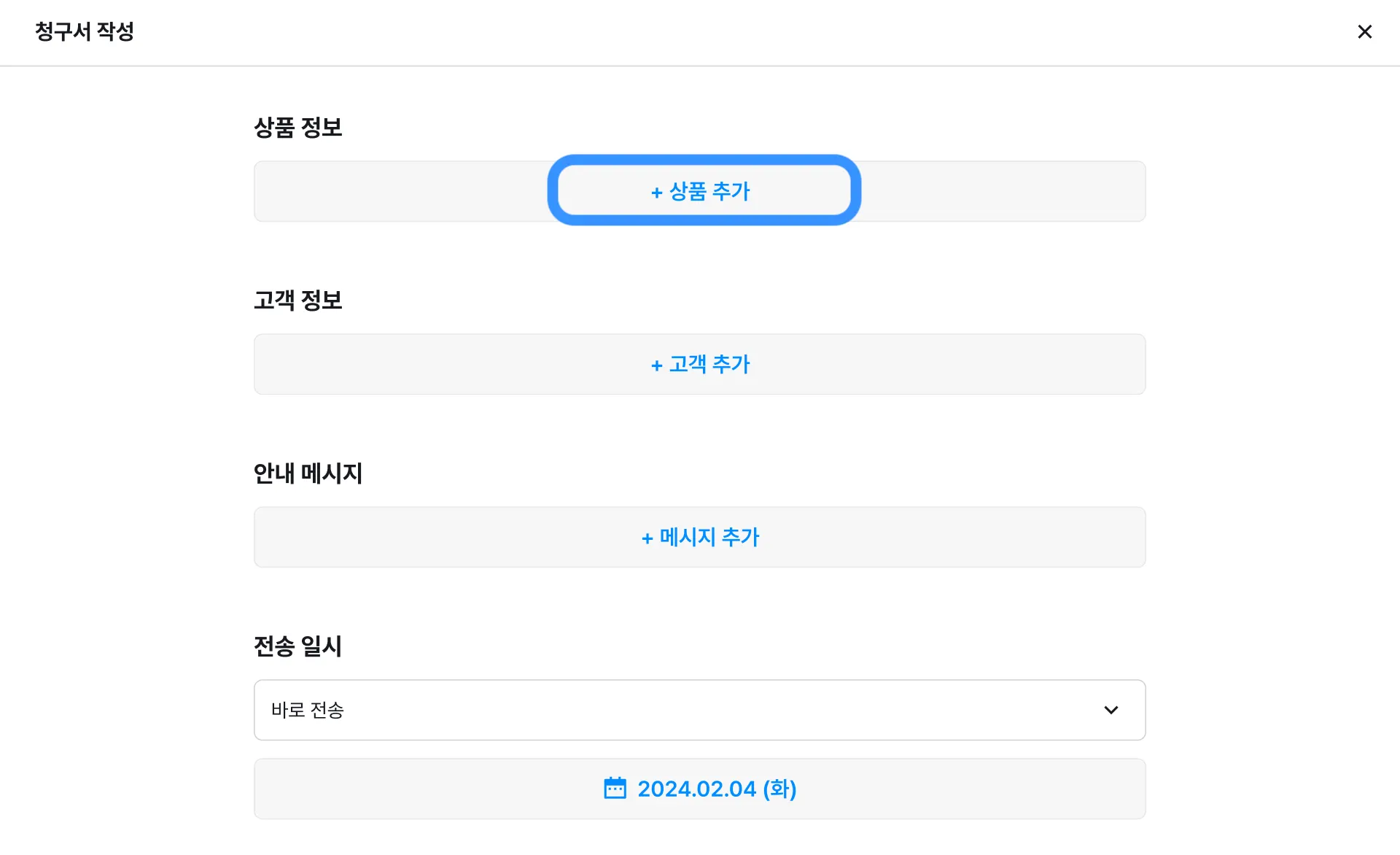Click the 고객 정보 section heading
This screenshot has height=855, width=1400.
[297, 301]
